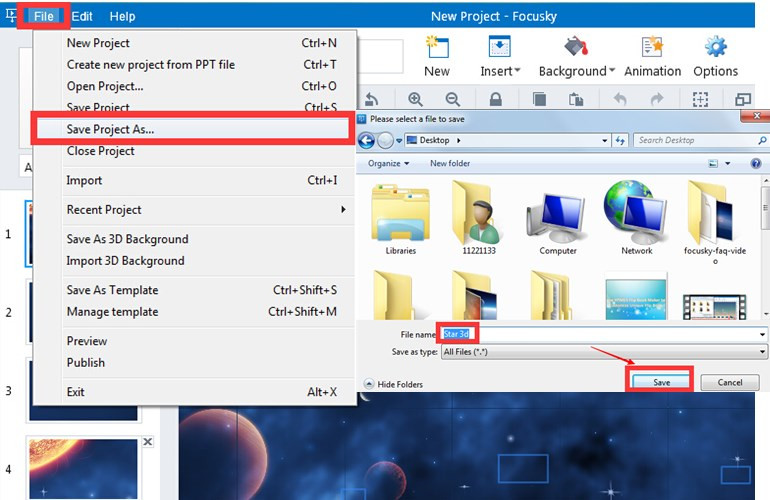Open the Insert toolbar icon
The height and width of the screenshot is (500, 770).
[x=499, y=48]
